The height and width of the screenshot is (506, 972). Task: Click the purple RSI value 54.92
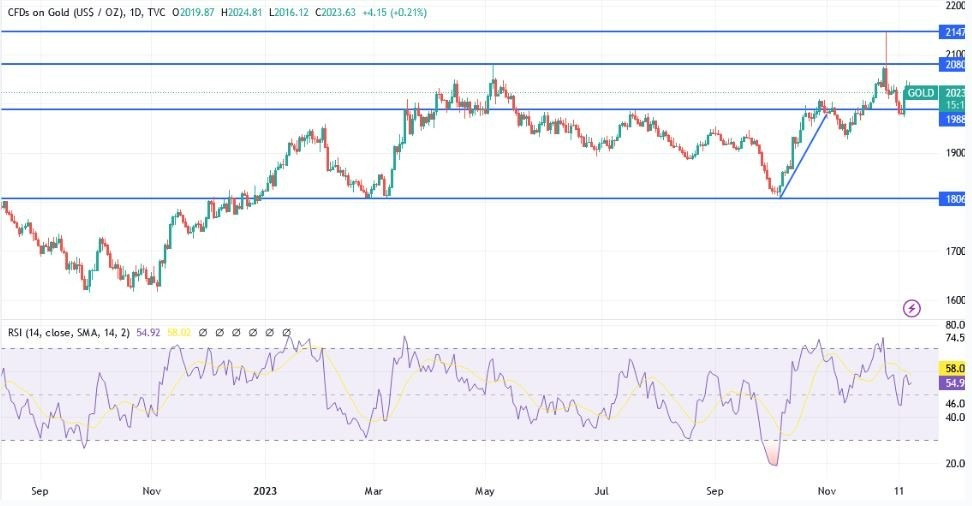[x=148, y=332]
